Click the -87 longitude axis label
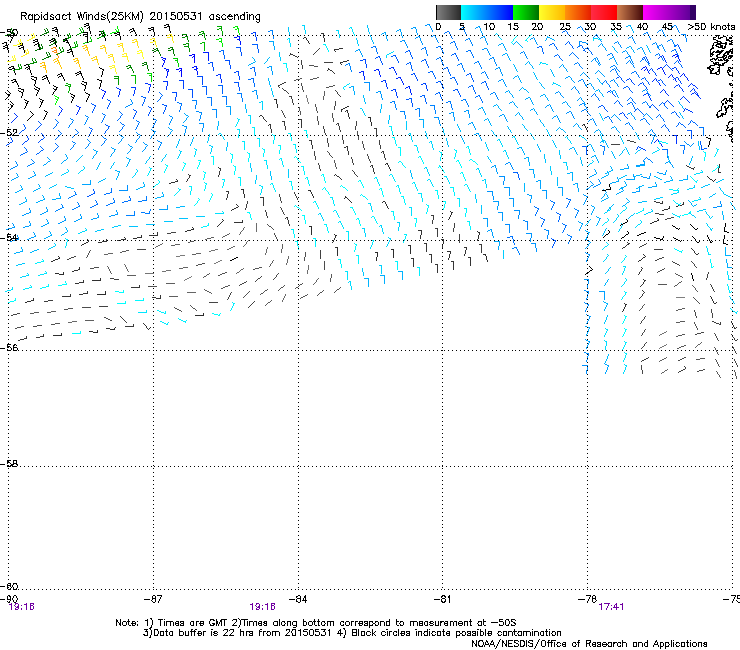 point(153,599)
